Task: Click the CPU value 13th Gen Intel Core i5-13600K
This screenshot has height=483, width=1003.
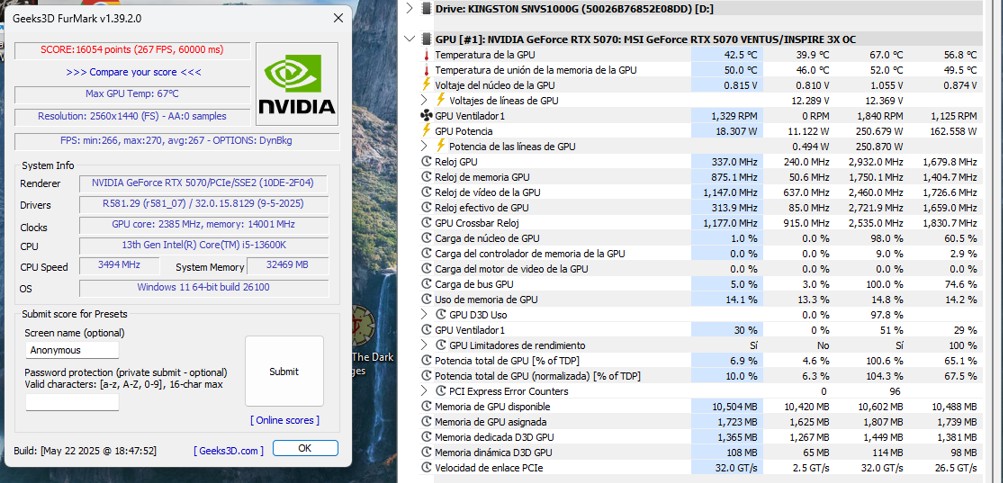Action: (204, 245)
